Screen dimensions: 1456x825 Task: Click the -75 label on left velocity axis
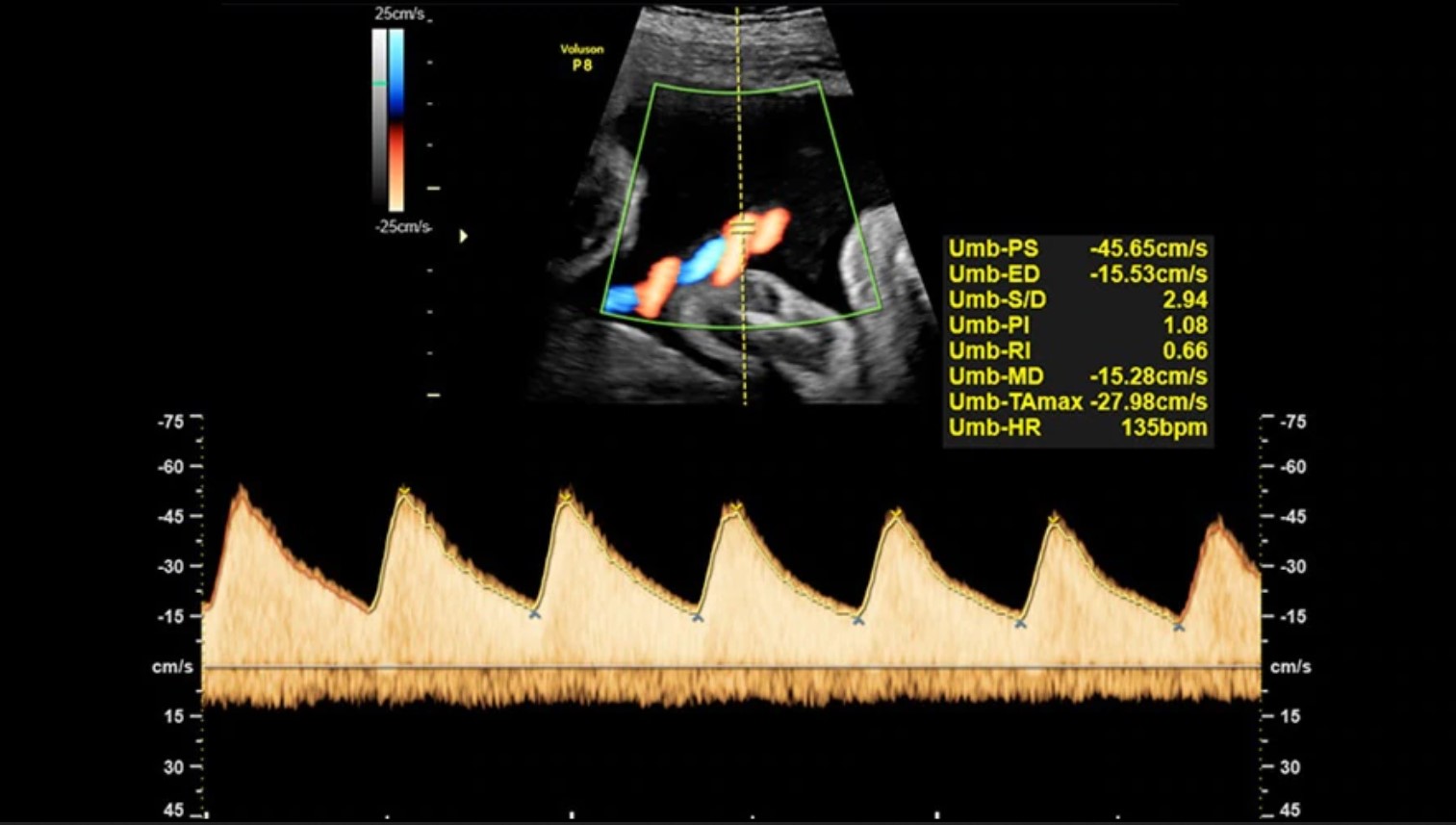(x=170, y=422)
